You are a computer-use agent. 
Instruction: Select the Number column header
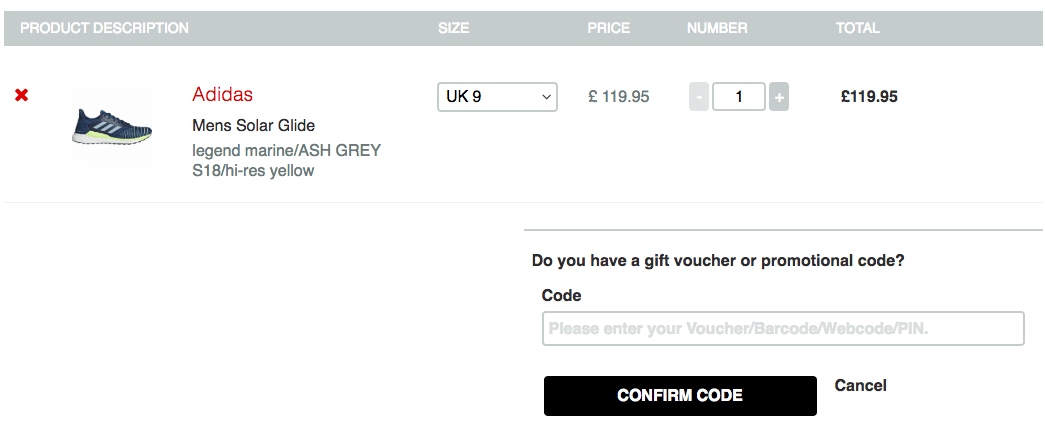pyautogui.click(x=717, y=28)
